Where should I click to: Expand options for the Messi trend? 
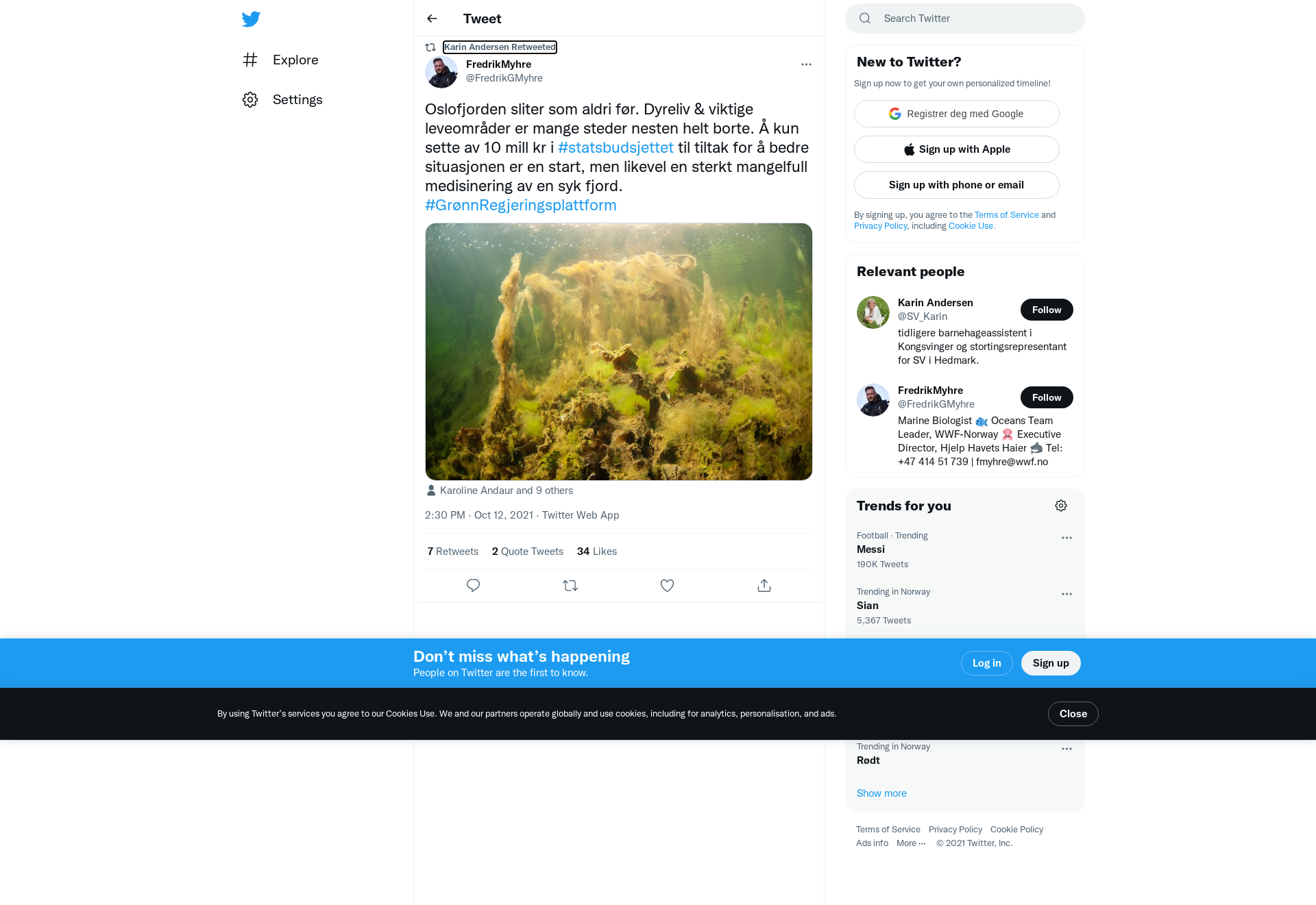(1067, 538)
